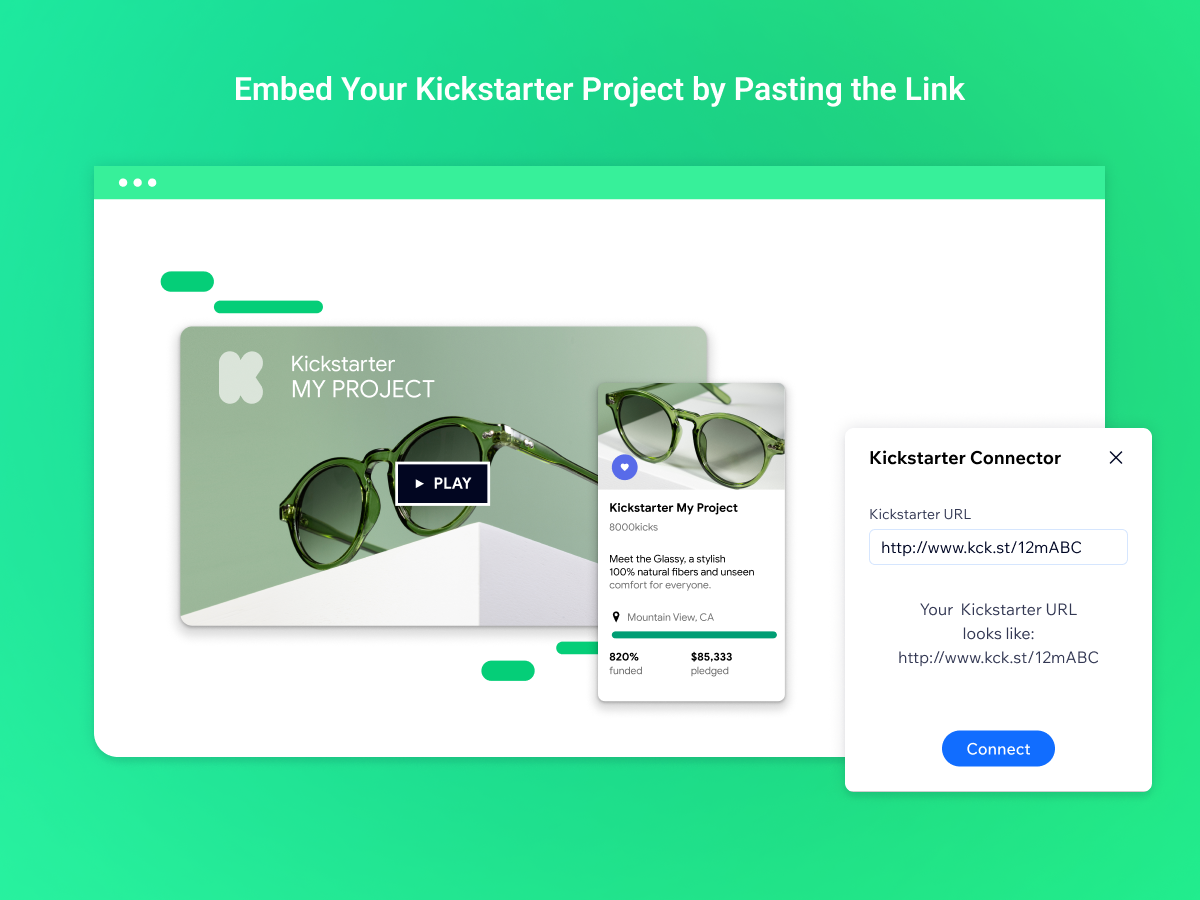
Task: Play the Kickstarter project video
Action: tap(443, 483)
